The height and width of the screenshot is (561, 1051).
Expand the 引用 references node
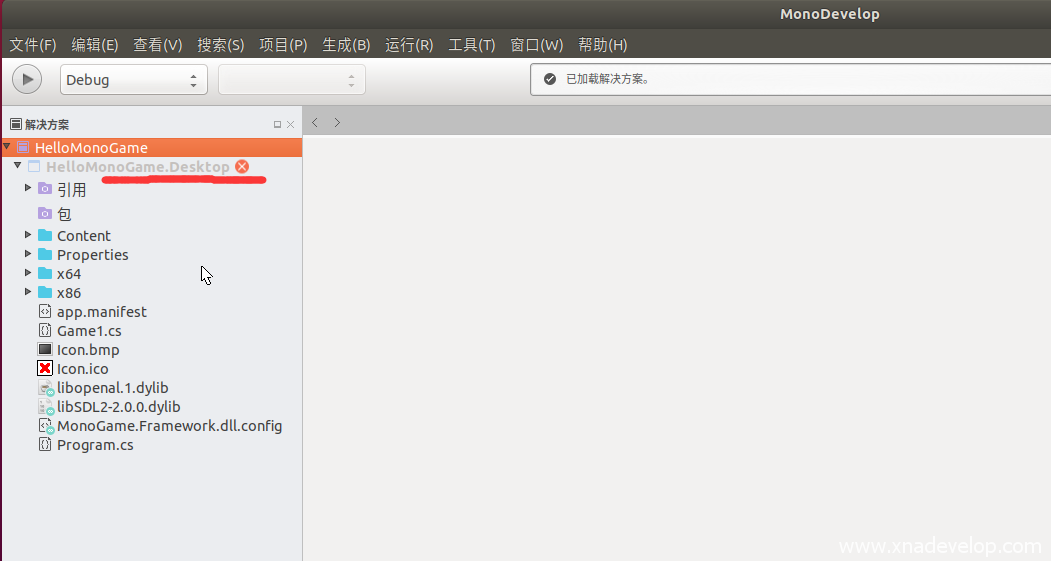28,188
